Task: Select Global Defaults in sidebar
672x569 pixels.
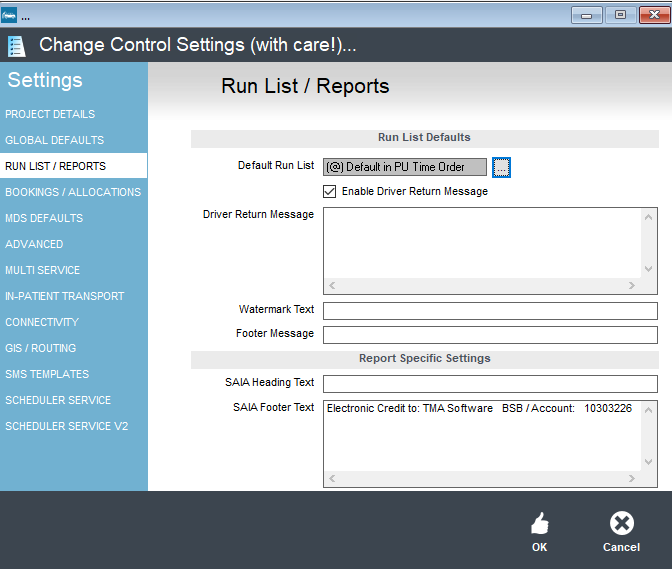Action: 54,140
